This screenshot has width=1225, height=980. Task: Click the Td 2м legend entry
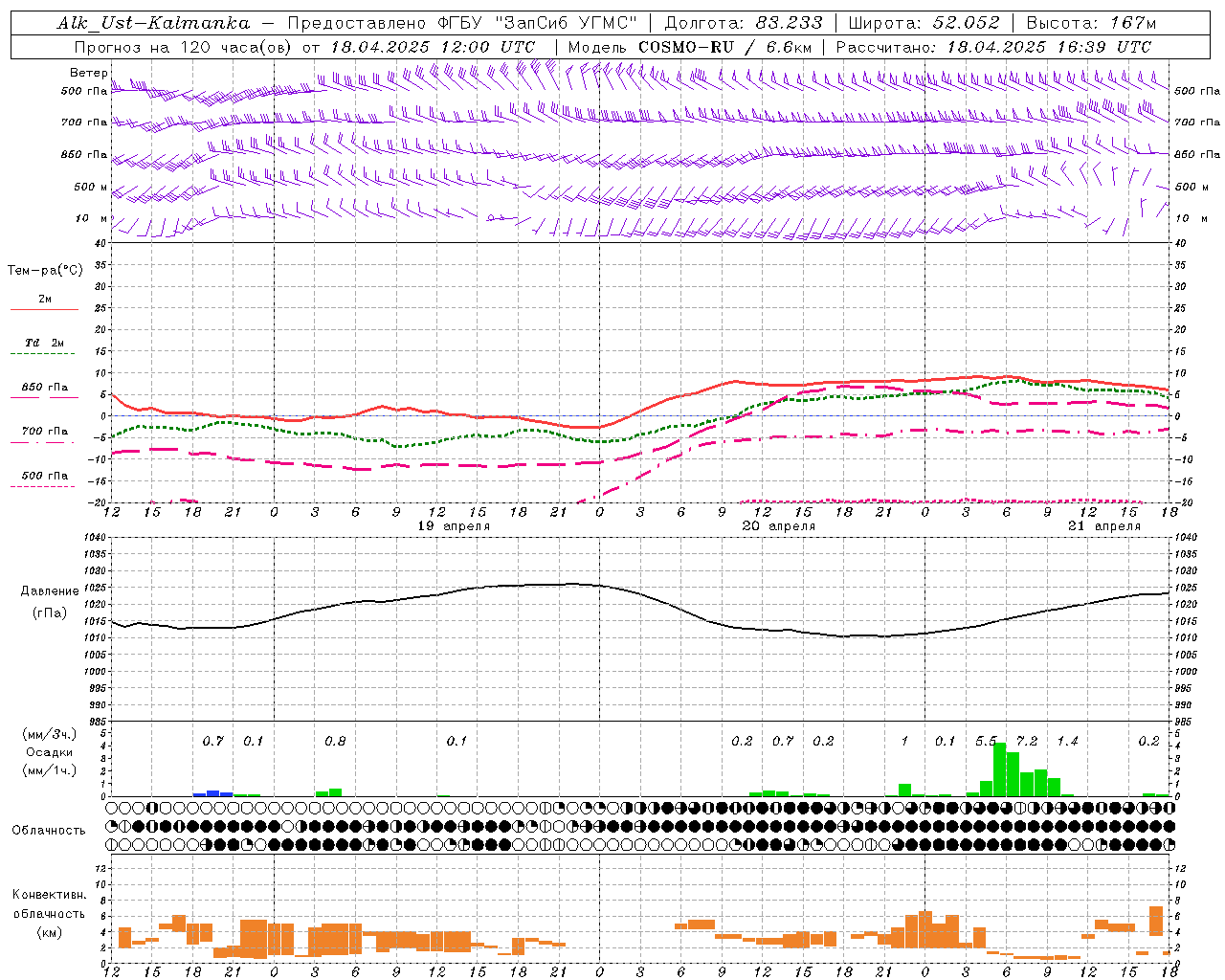[45, 343]
